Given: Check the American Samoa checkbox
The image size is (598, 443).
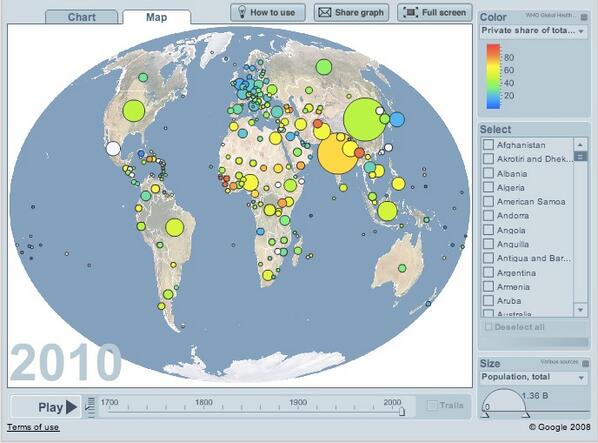Looking at the screenshot, I should [488, 201].
